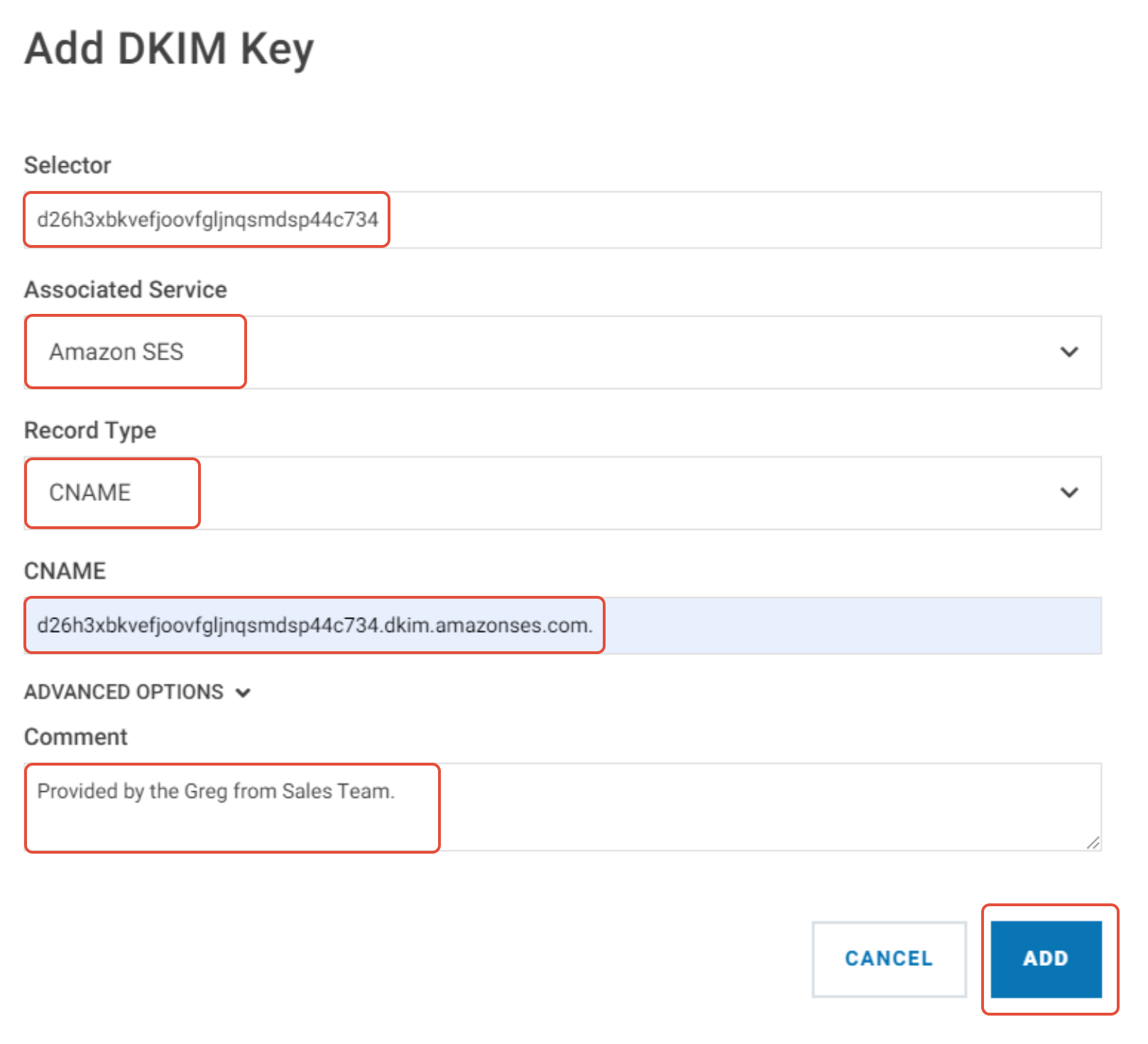This screenshot has width=1148, height=1044.
Task: Click the Comment text area
Action: coord(562,808)
